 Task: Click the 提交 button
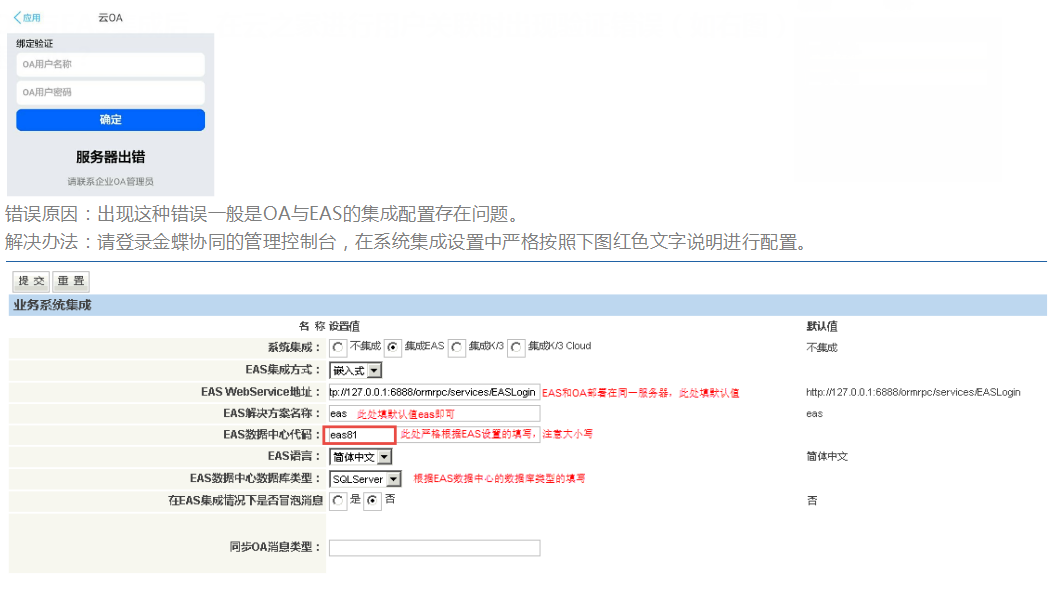[31, 281]
